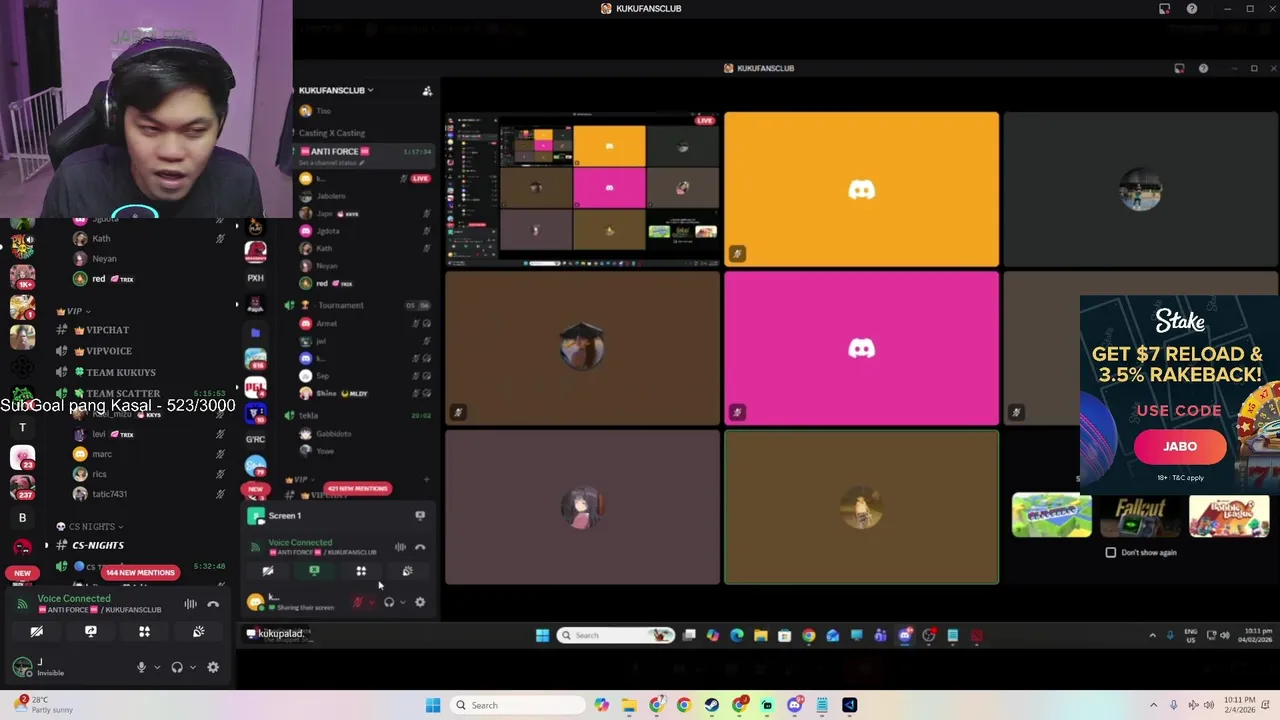This screenshot has height=720, width=1280.
Task: Join the TEAM KUKUYS voice channel
Action: pos(121,372)
